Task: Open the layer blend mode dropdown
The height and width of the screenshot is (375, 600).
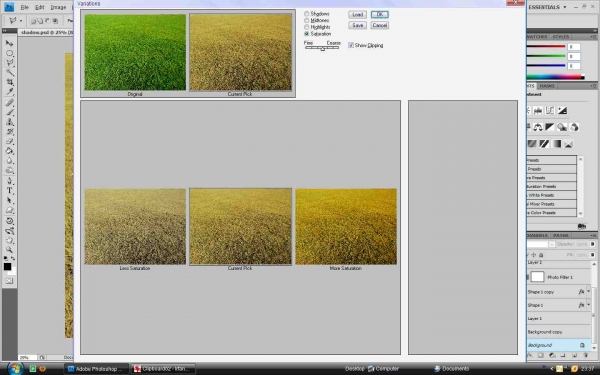Action: (541, 244)
